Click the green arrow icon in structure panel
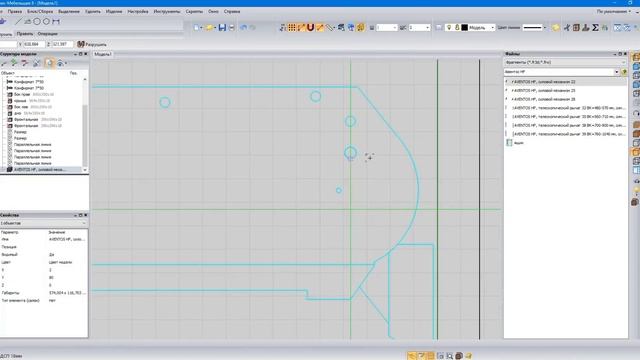 [x=14, y=63]
